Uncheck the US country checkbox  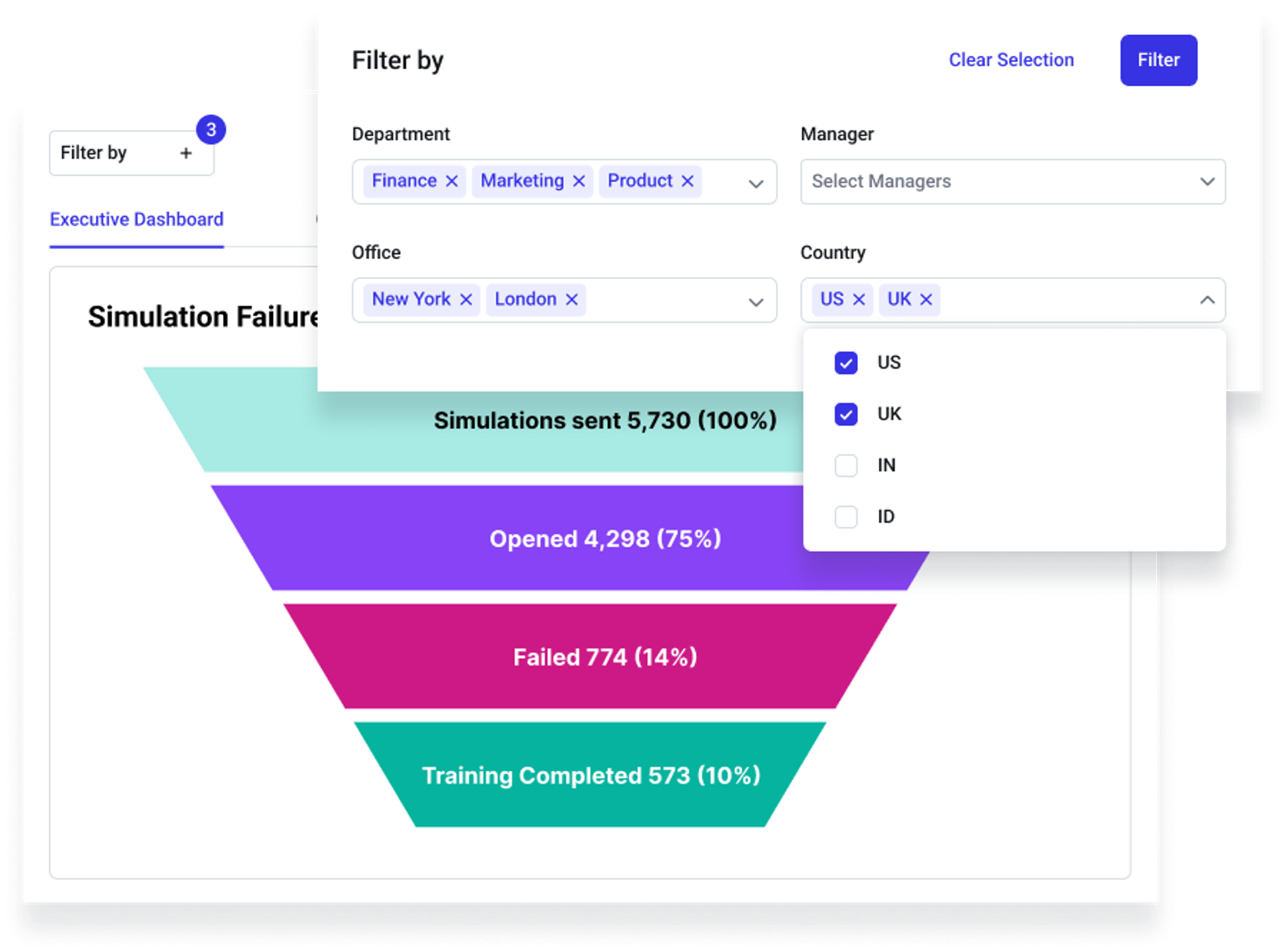pyautogui.click(x=846, y=363)
